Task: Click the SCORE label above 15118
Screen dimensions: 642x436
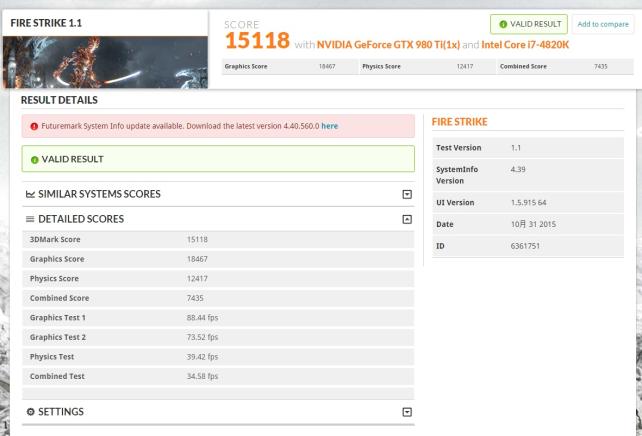Action: click(x=242, y=25)
